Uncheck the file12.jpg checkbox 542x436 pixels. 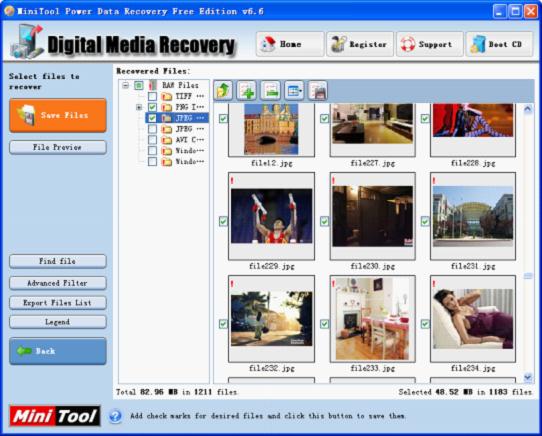(223, 119)
